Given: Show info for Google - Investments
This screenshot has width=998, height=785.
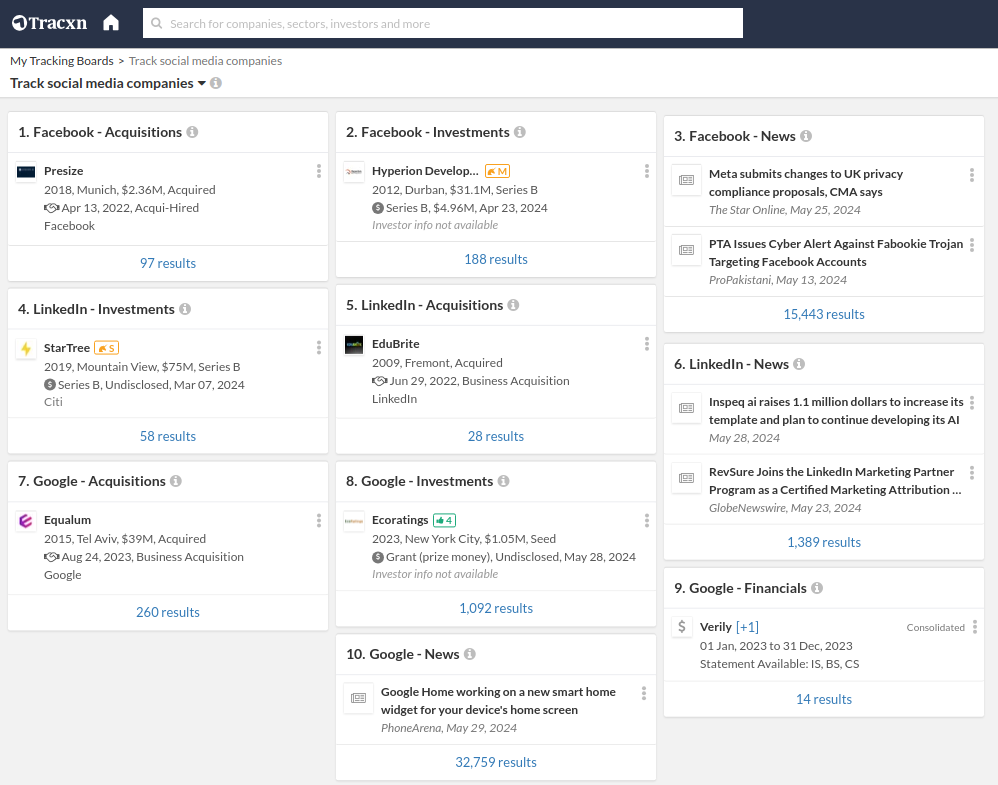Looking at the screenshot, I should coord(503,481).
